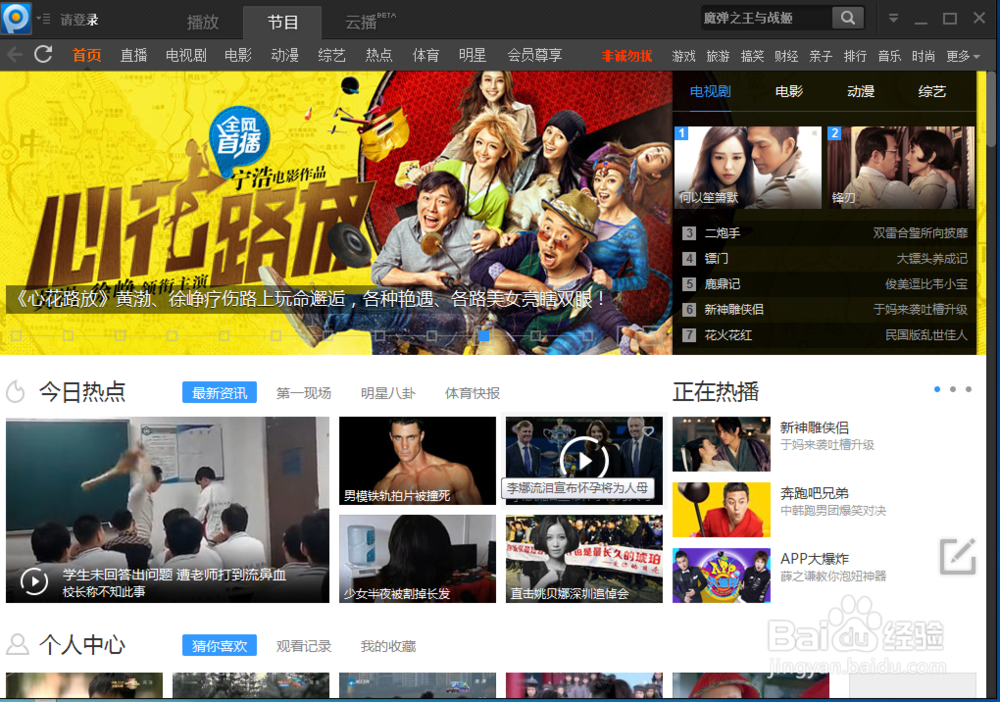Open APP大爆炸 in hot playing list
The height and width of the screenshot is (702, 1000).
779,575
